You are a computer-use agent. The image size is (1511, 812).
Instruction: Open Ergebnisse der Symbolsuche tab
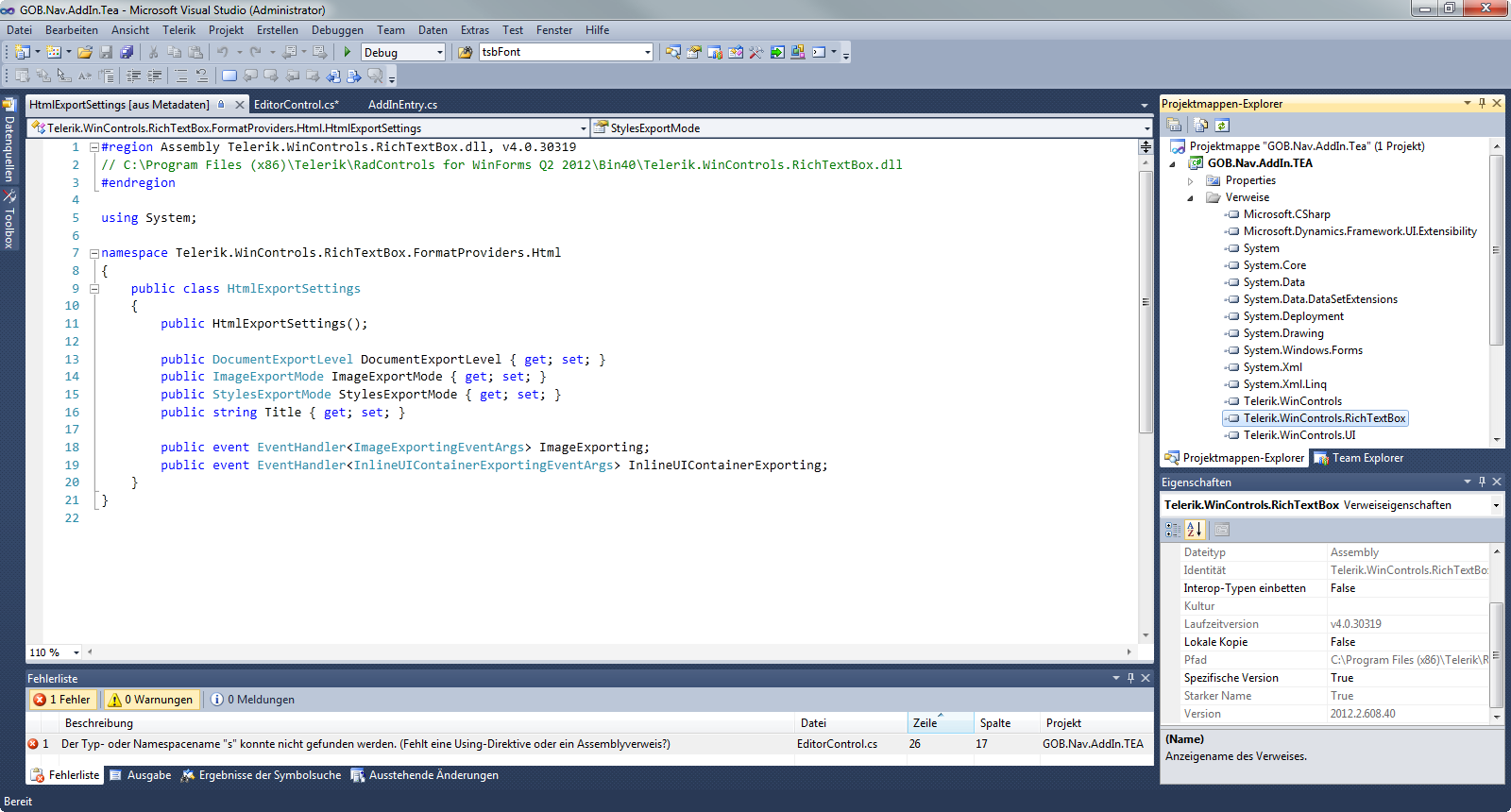coord(261,775)
